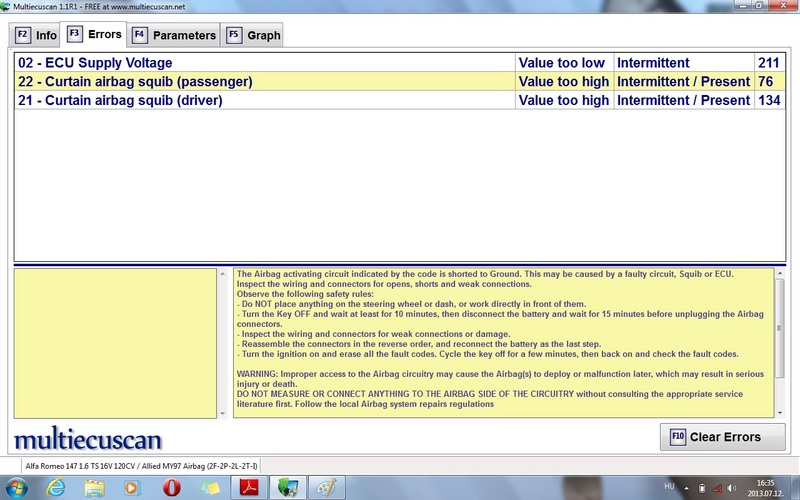Click the volume speaker tray icon

pyautogui.click(x=732, y=488)
